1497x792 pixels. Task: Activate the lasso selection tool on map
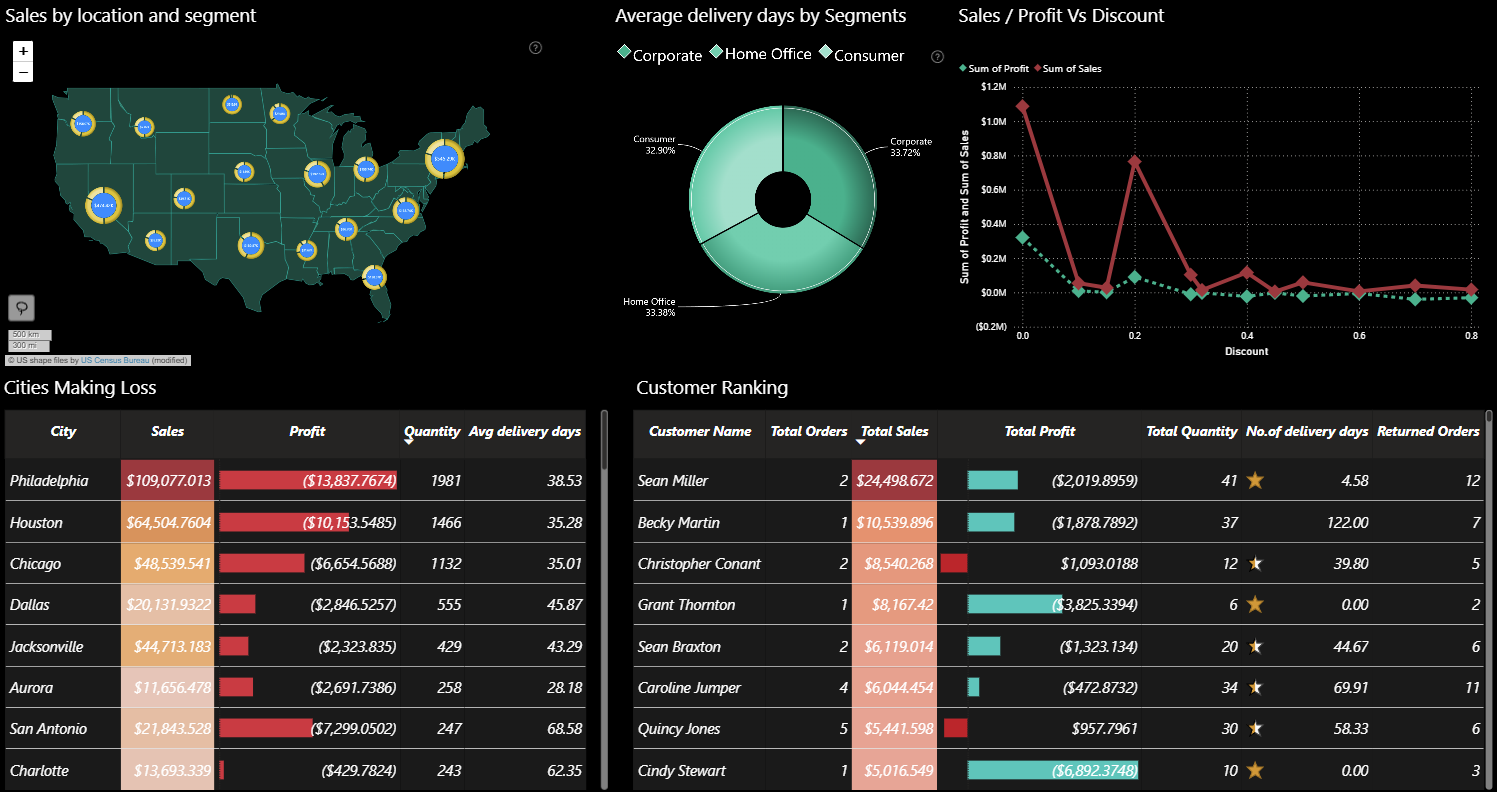pos(21,308)
